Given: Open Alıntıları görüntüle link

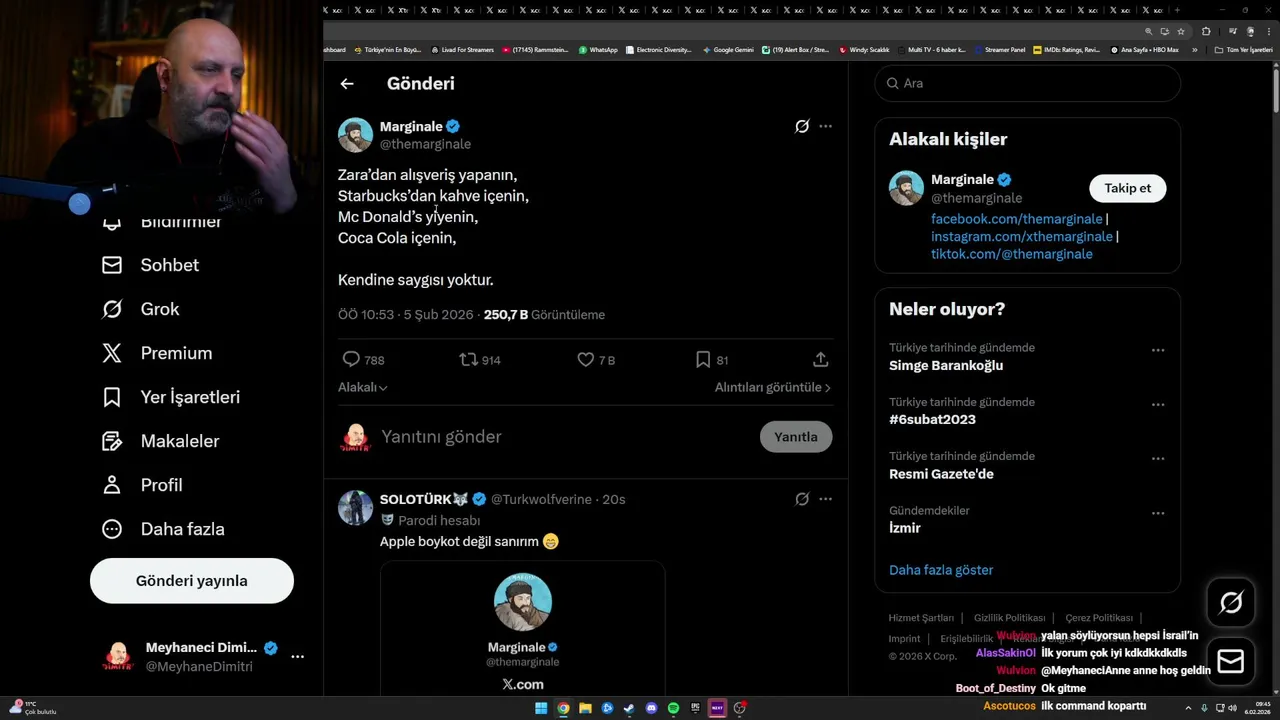Looking at the screenshot, I should pos(772,387).
